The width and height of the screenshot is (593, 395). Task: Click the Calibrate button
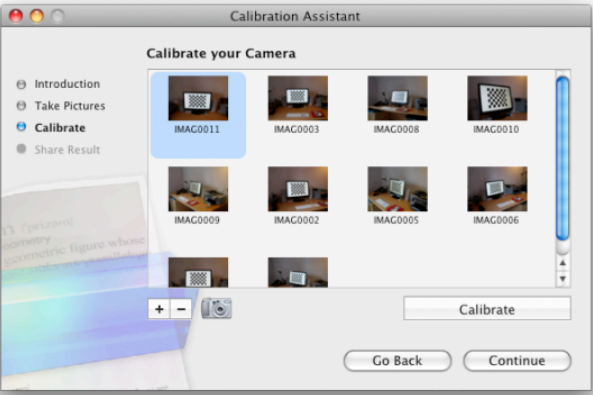pos(487,309)
